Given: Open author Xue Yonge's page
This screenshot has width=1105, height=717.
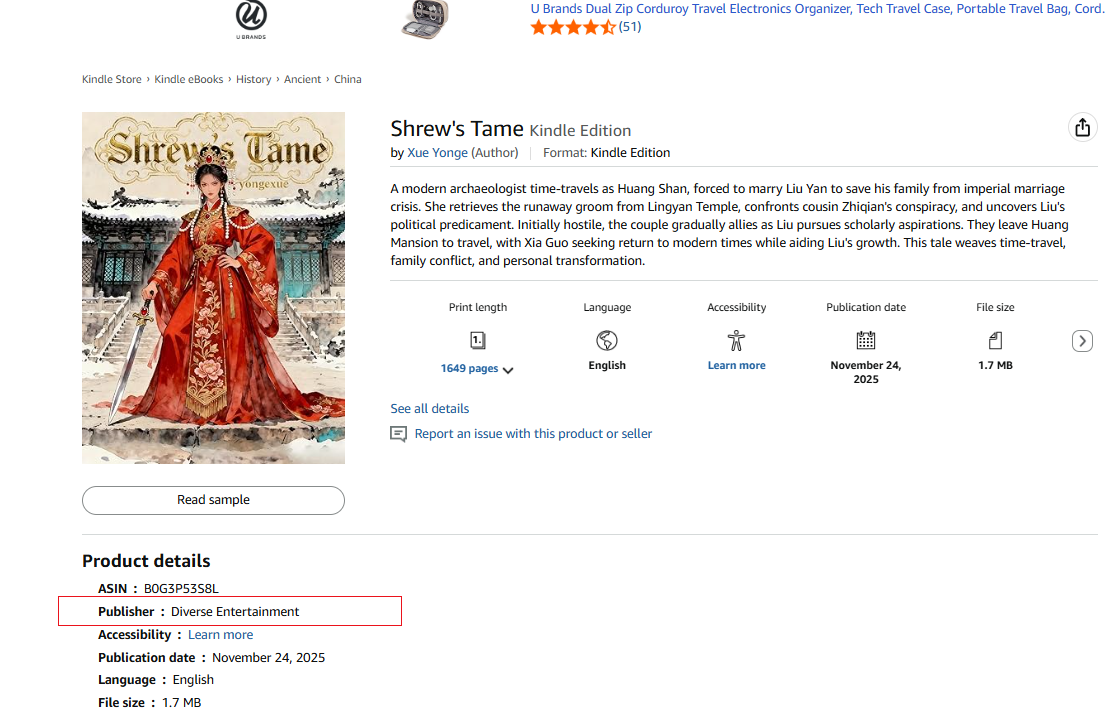Looking at the screenshot, I should (437, 153).
